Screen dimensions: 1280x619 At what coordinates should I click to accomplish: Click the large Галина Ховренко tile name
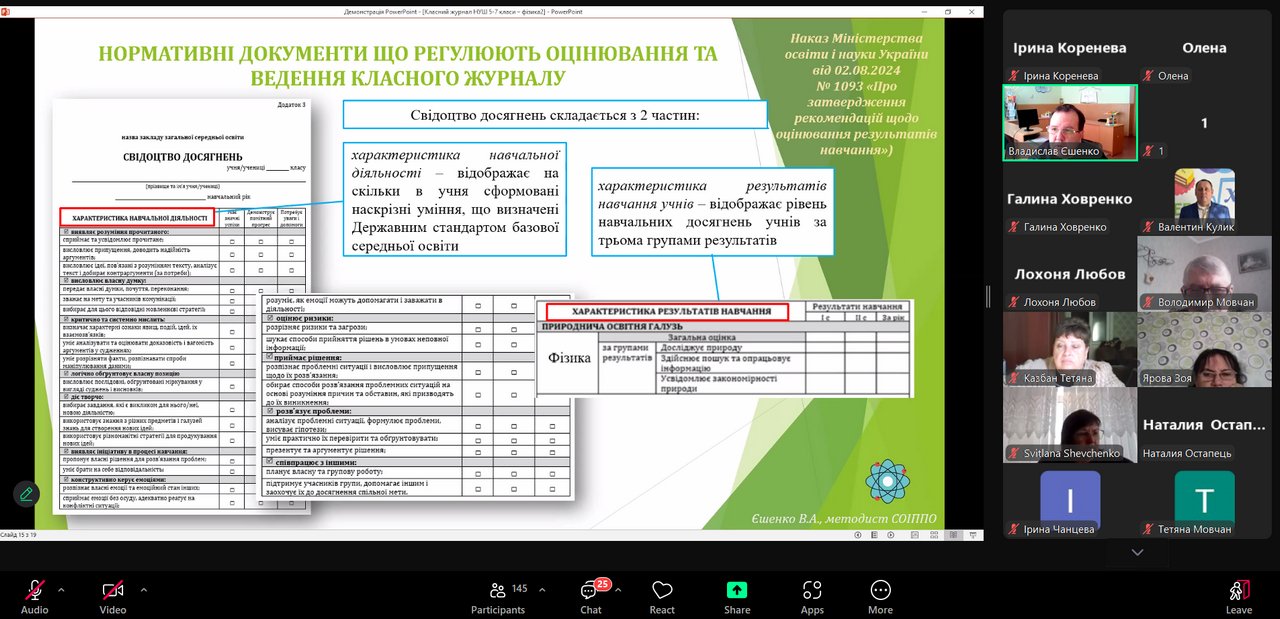coord(1070,199)
